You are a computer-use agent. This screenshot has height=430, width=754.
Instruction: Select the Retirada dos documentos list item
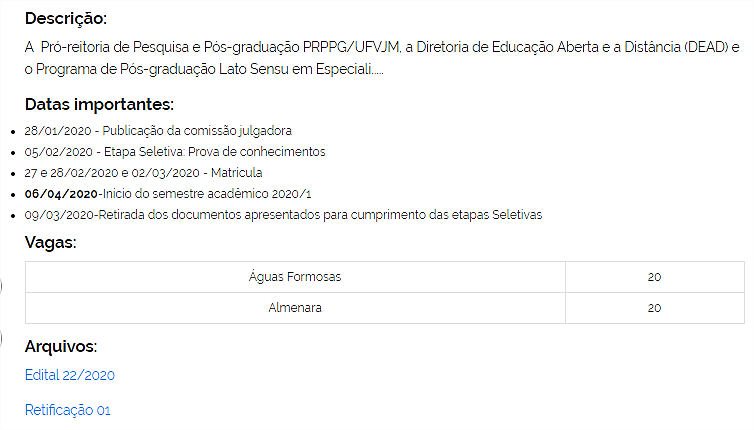[282, 215]
